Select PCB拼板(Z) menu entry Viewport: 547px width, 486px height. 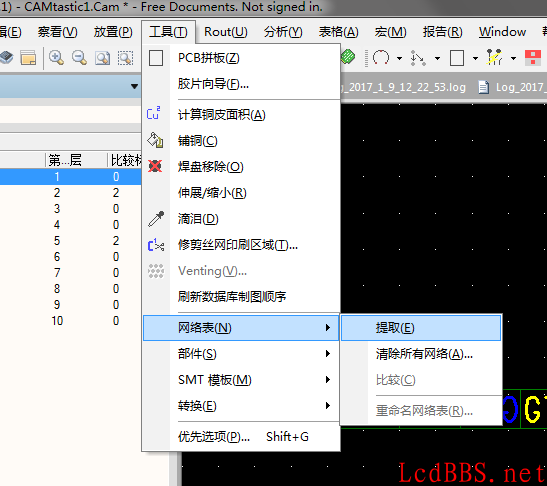tap(241, 58)
